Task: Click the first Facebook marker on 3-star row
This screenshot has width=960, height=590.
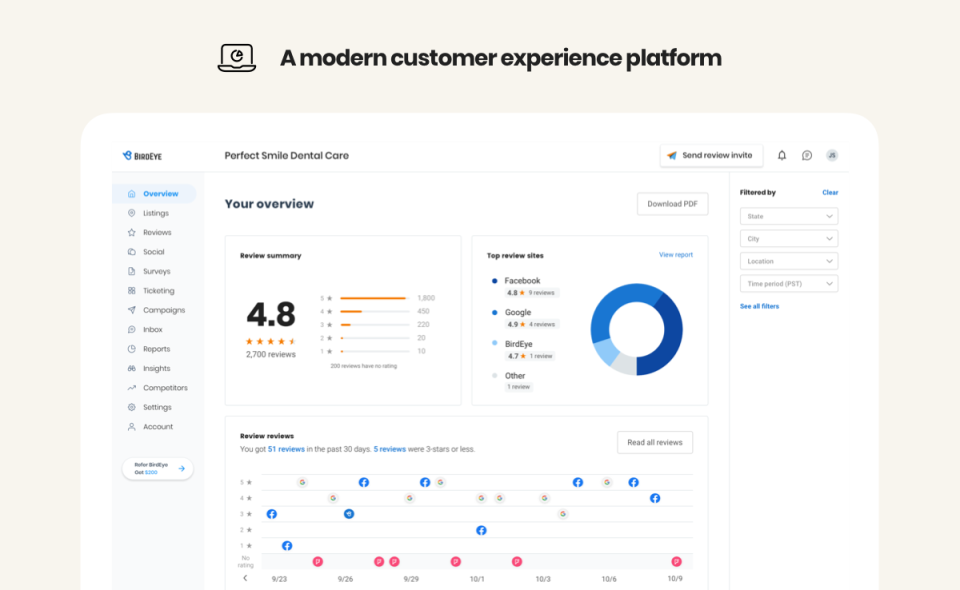Action: tap(272, 514)
